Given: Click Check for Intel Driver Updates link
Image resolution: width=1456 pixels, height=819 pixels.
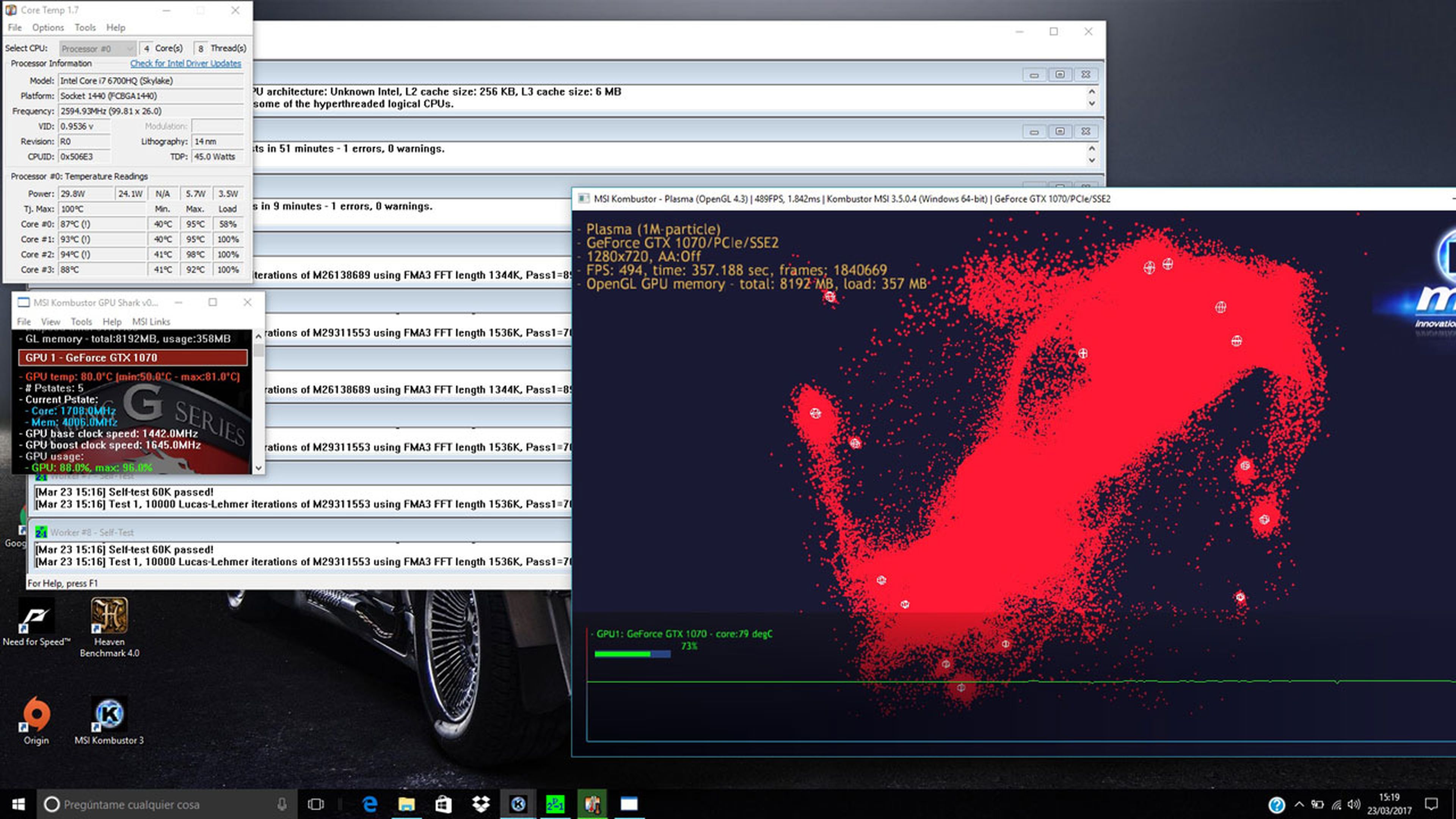Looking at the screenshot, I should coord(185,63).
